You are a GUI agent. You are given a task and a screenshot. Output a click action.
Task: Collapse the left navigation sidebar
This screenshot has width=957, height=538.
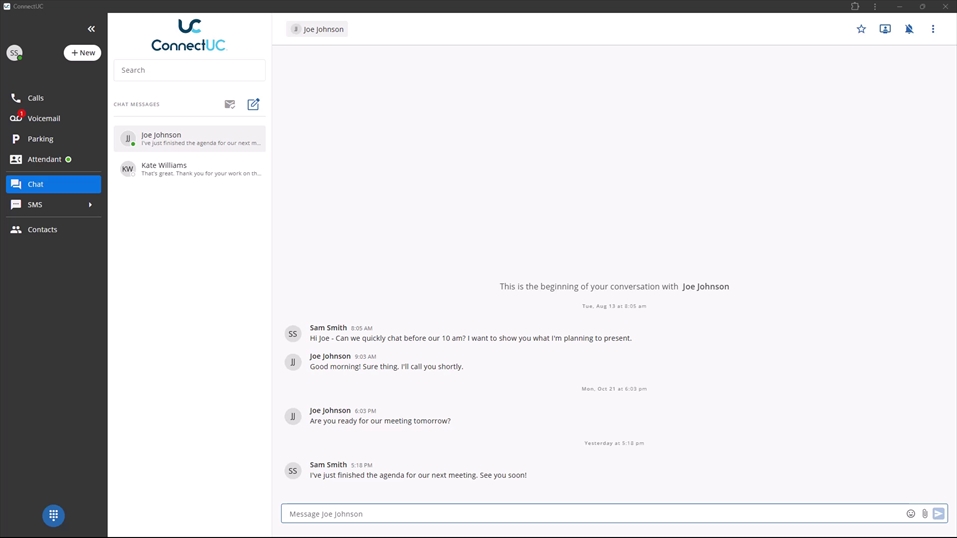[x=91, y=29]
